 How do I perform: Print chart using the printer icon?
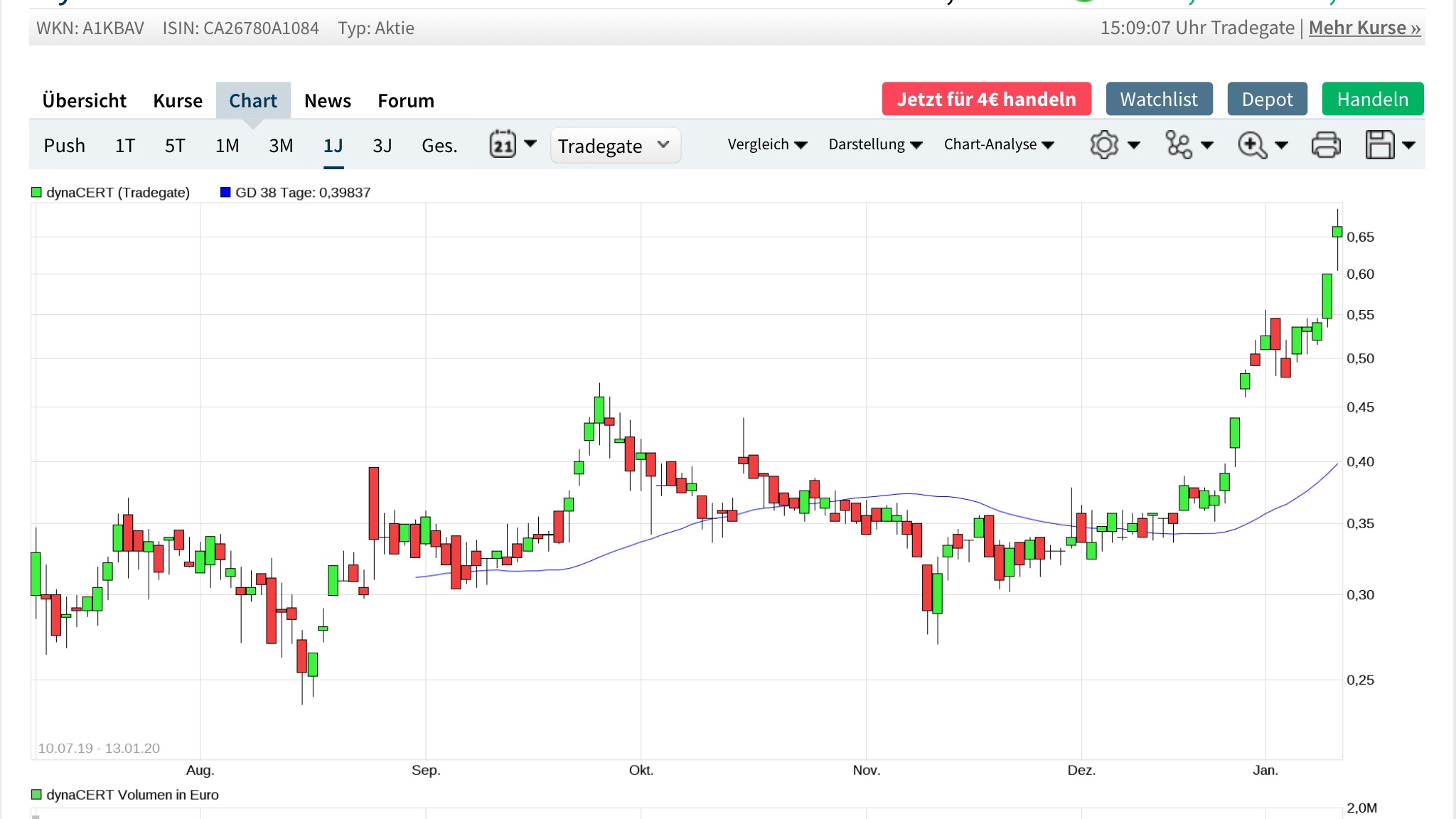click(x=1326, y=145)
